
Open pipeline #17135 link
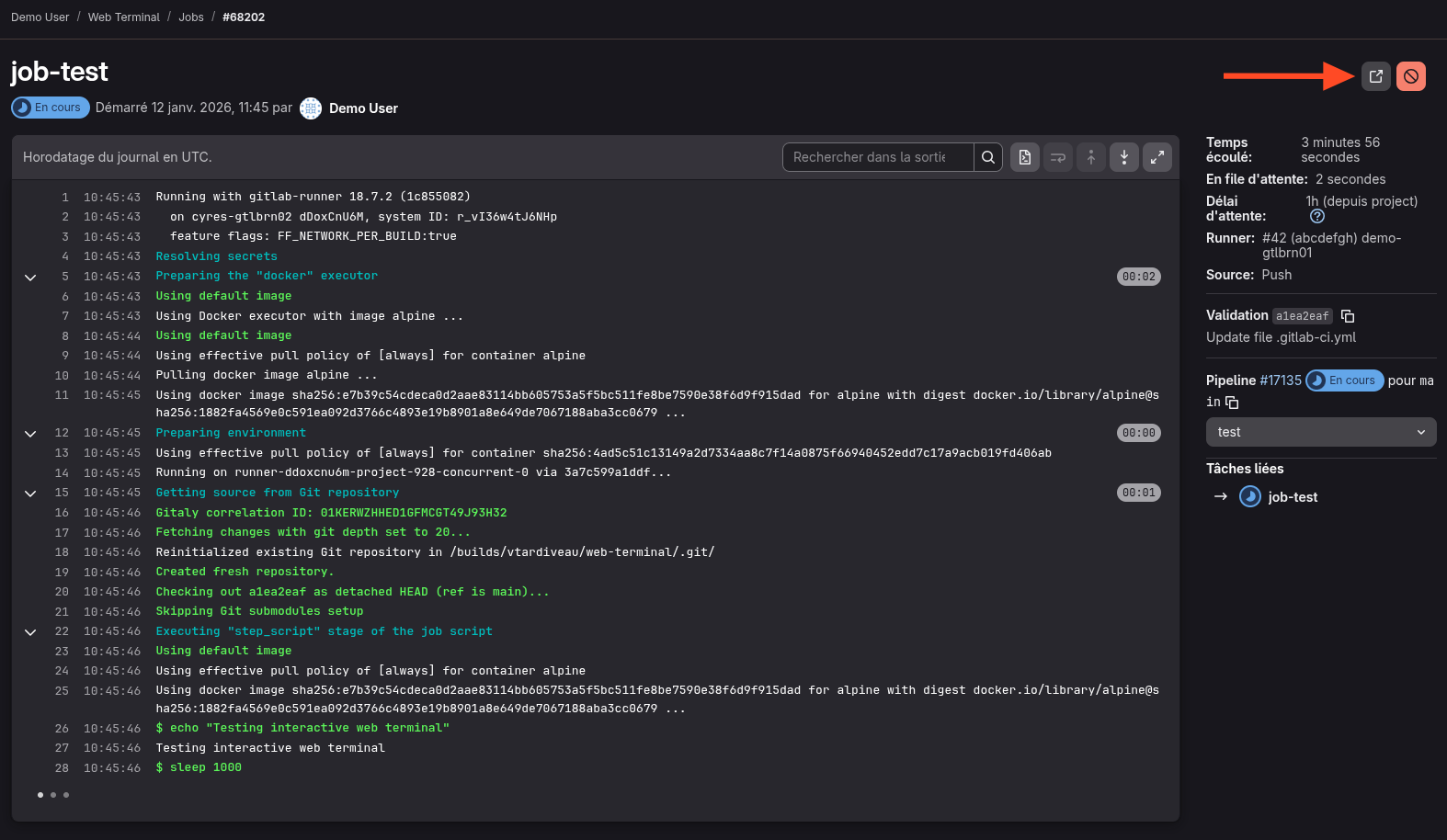(x=1280, y=380)
